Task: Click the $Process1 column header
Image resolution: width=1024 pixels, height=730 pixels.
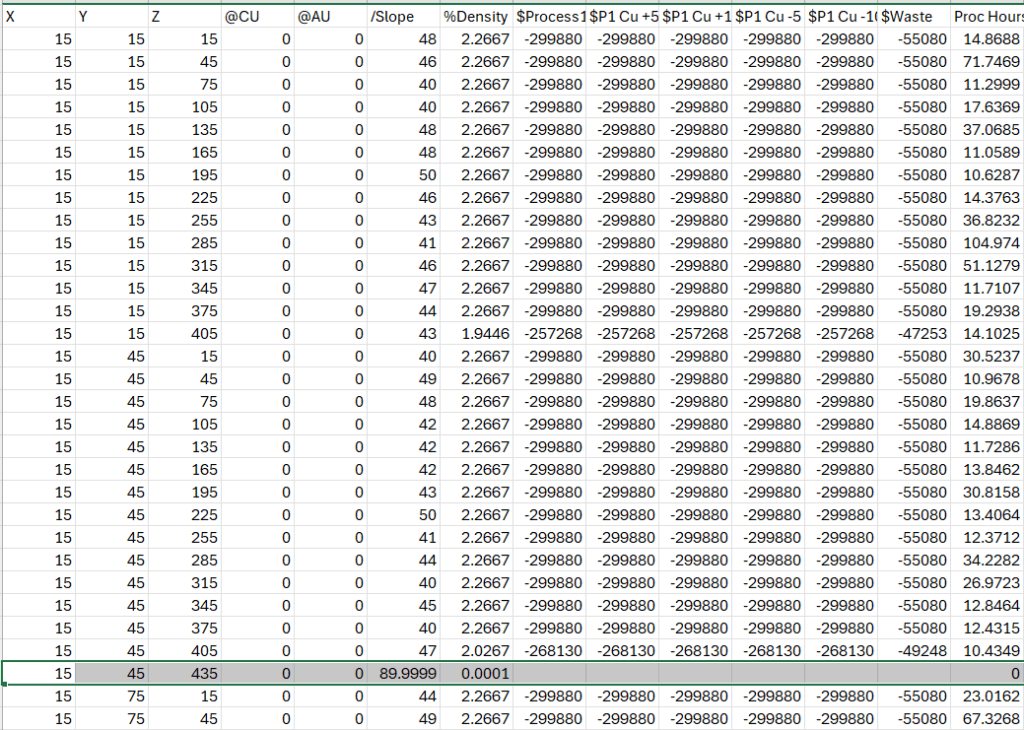Action: point(550,16)
